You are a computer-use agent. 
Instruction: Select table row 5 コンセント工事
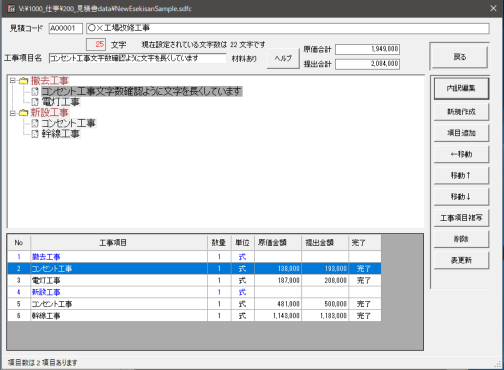pos(194,304)
